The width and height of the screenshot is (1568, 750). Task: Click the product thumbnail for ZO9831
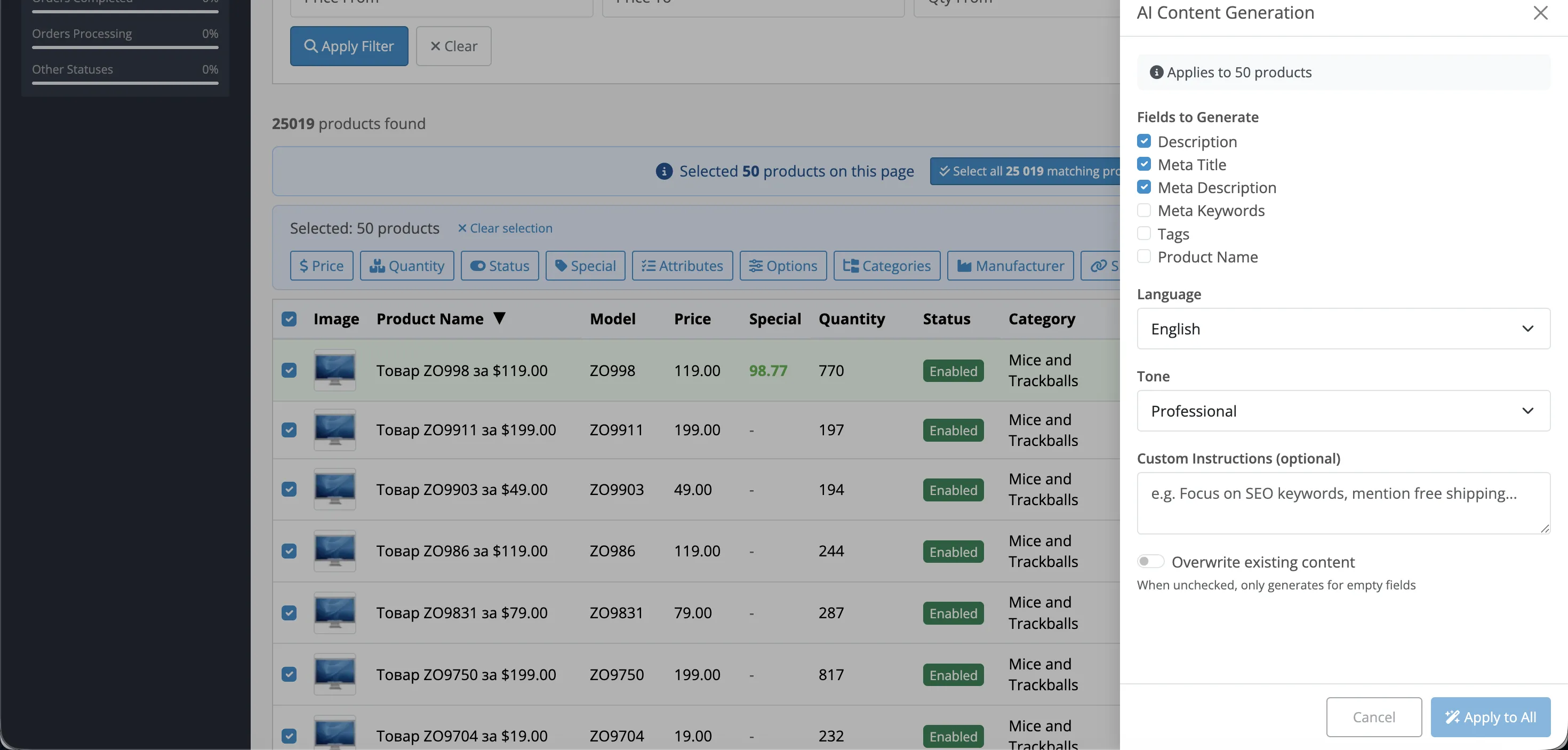pos(335,612)
